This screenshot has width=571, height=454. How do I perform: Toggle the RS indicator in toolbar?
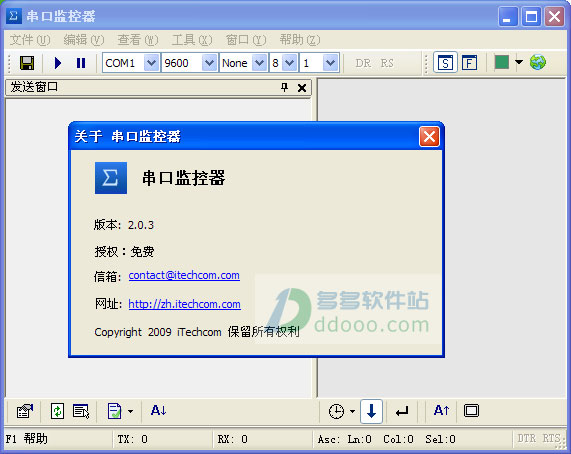tap(387, 63)
